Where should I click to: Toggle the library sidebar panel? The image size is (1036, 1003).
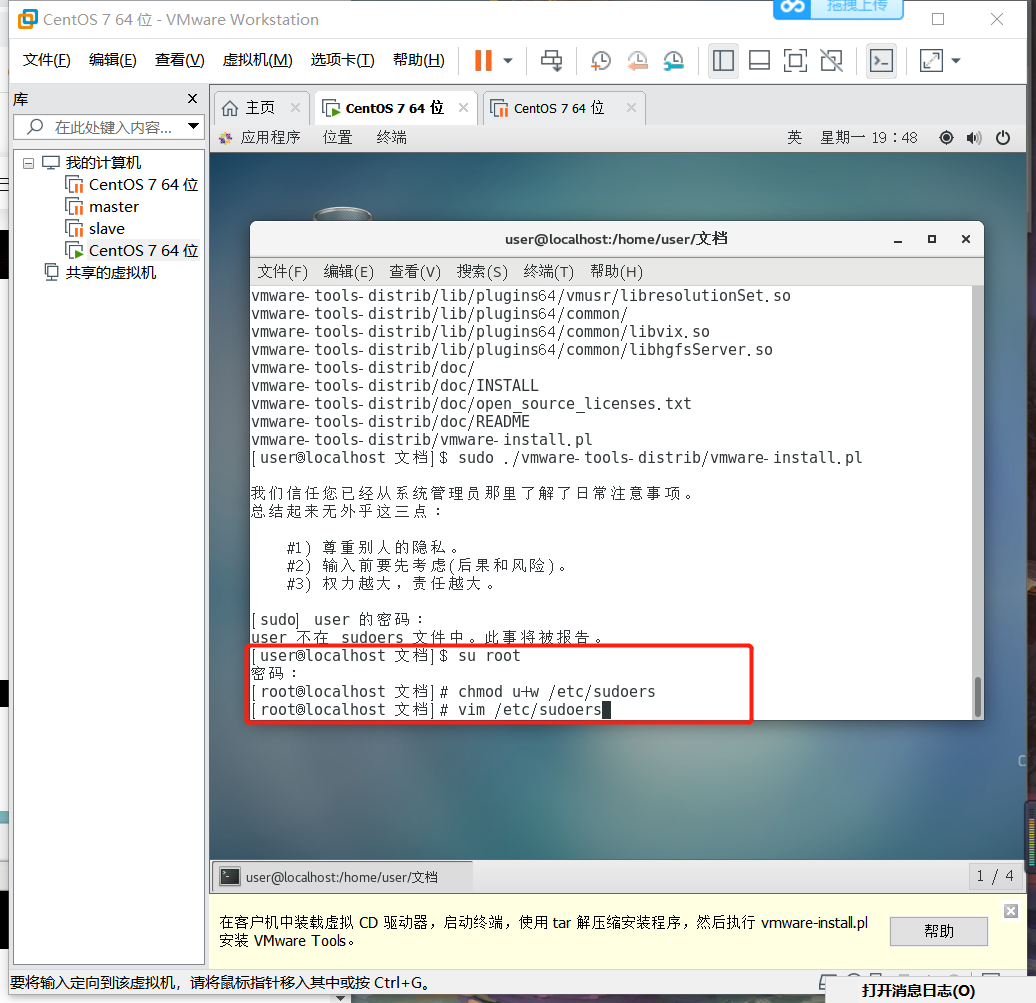click(x=723, y=61)
